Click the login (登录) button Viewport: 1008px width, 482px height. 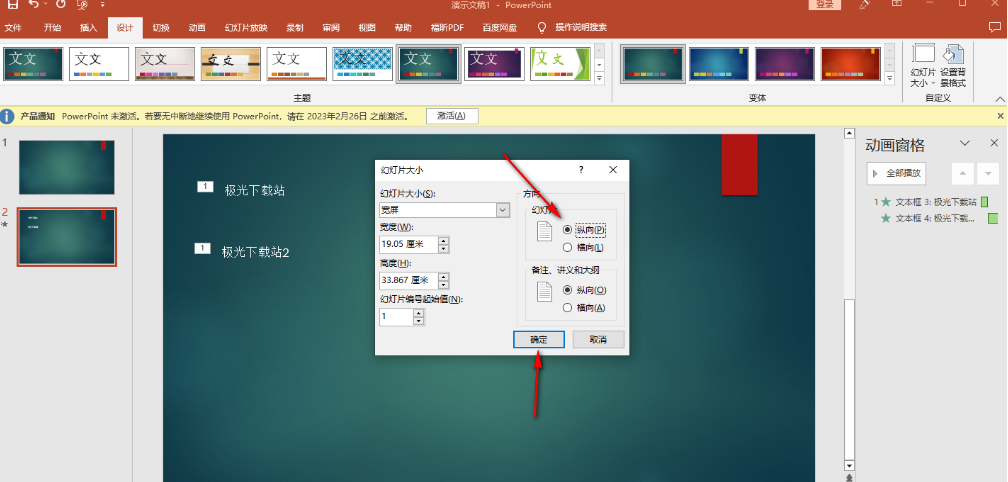tap(825, 4)
